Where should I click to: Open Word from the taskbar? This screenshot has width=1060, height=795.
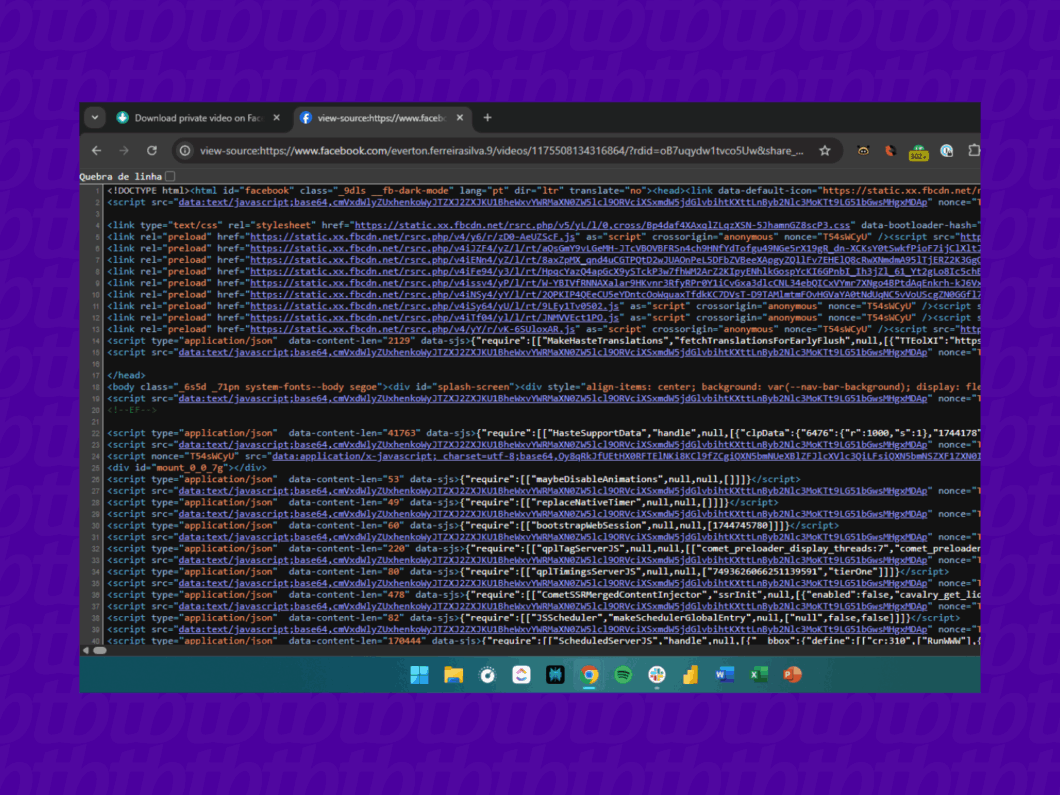pyautogui.click(x=725, y=675)
